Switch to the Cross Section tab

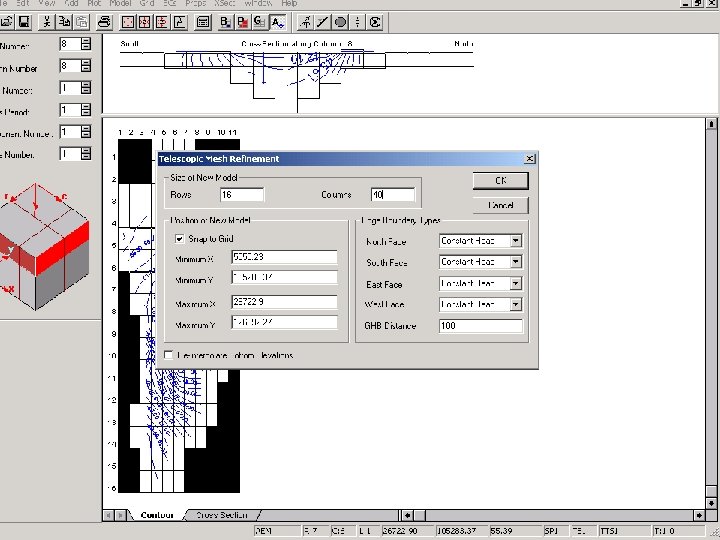(222, 515)
